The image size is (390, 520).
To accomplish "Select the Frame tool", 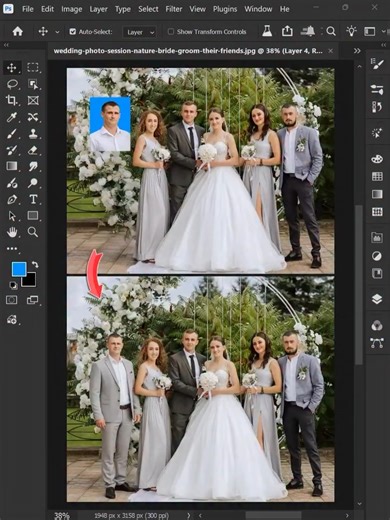I will coord(33,100).
